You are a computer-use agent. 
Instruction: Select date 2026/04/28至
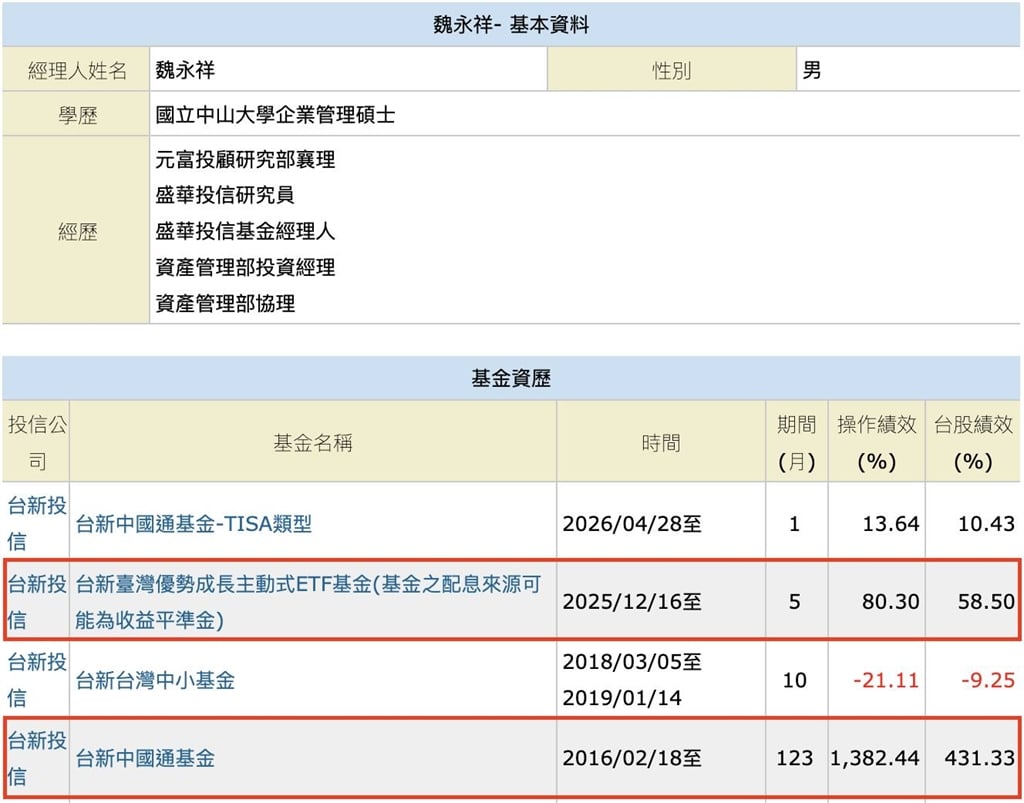[632, 524]
